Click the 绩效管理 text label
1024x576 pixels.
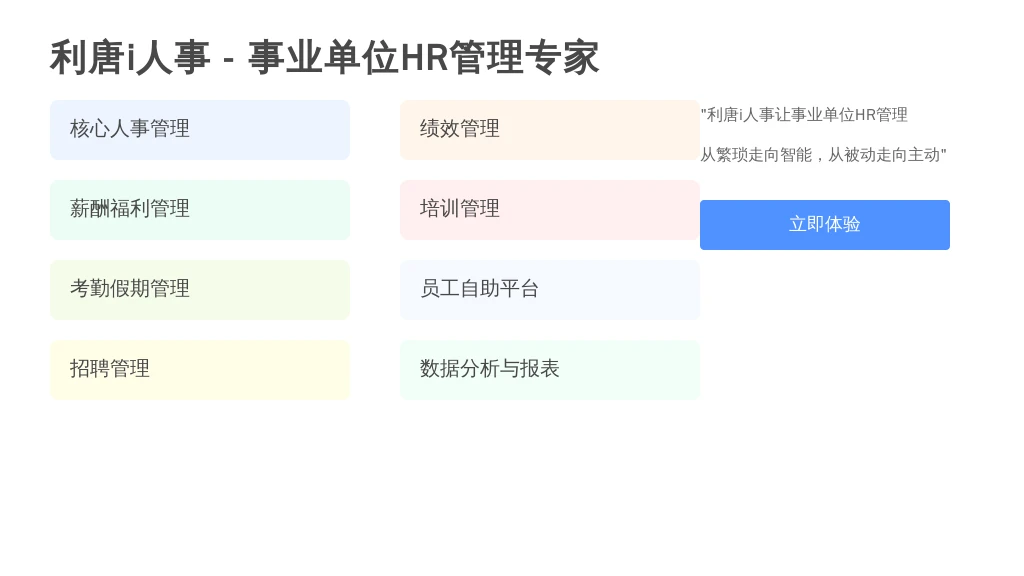click(x=460, y=129)
